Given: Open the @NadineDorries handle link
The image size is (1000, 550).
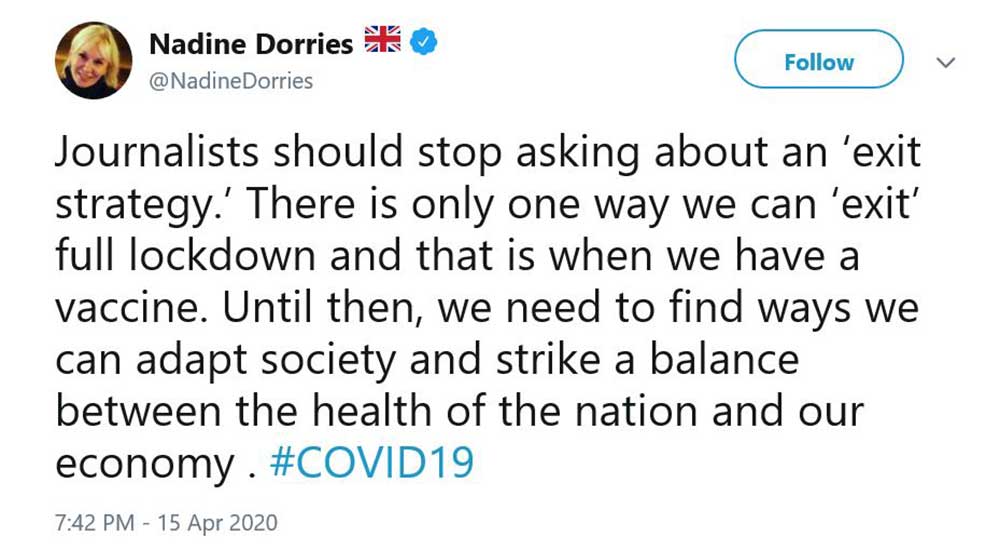Looking at the screenshot, I should click(x=230, y=82).
